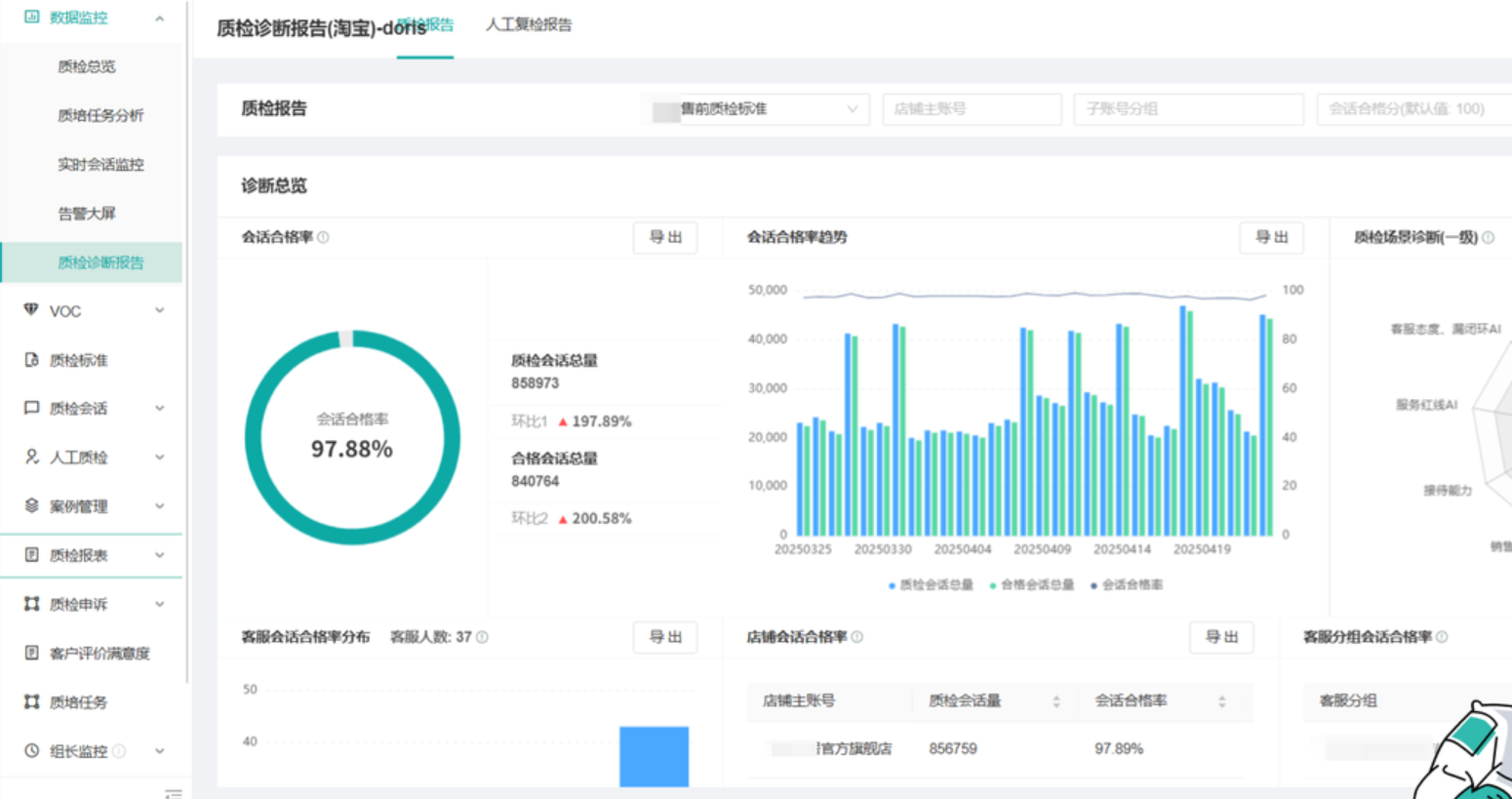Click sidebar collapse icon at bottom

pyautogui.click(x=173, y=793)
